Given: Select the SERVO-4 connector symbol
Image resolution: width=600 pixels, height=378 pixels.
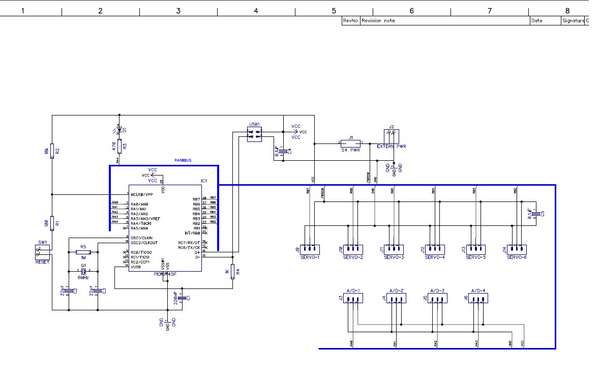Looking at the screenshot, I should tap(435, 250).
